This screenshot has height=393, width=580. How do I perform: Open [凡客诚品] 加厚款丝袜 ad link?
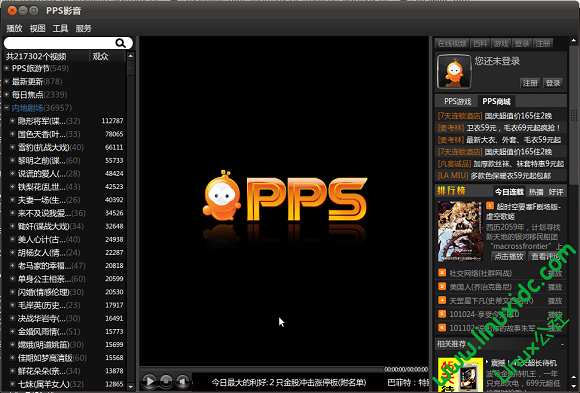[x=501, y=164]
